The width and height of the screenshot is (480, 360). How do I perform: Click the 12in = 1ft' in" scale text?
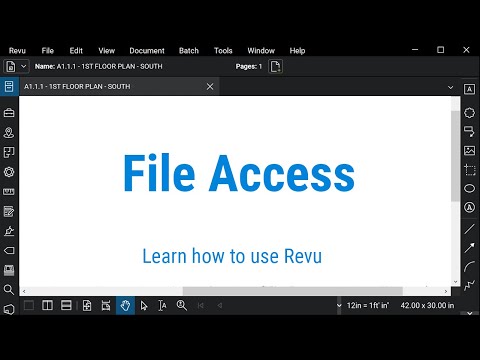(x=368, y=305)
